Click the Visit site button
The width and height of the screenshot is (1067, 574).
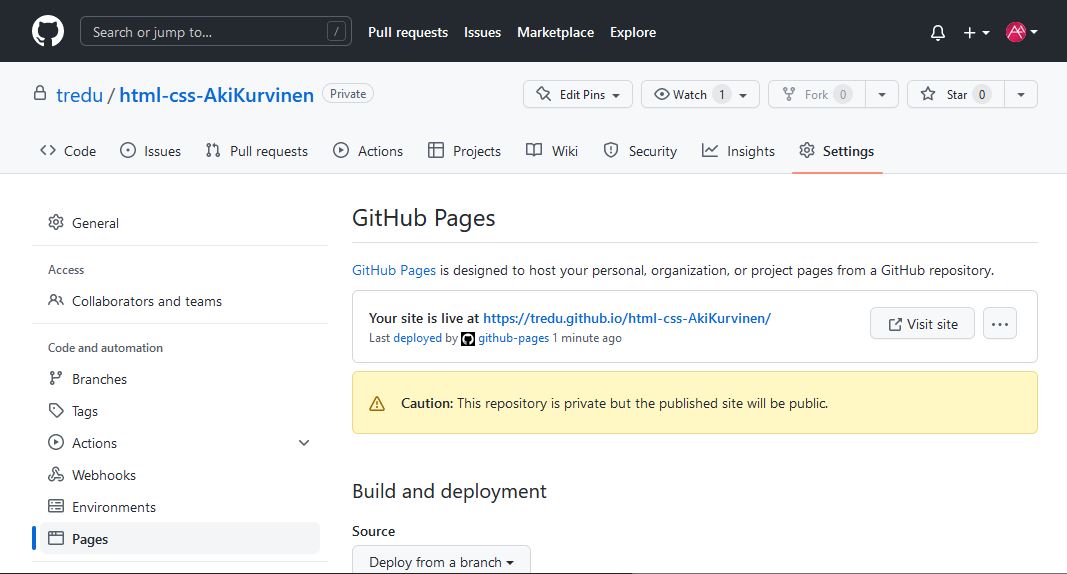click(922, 324)
